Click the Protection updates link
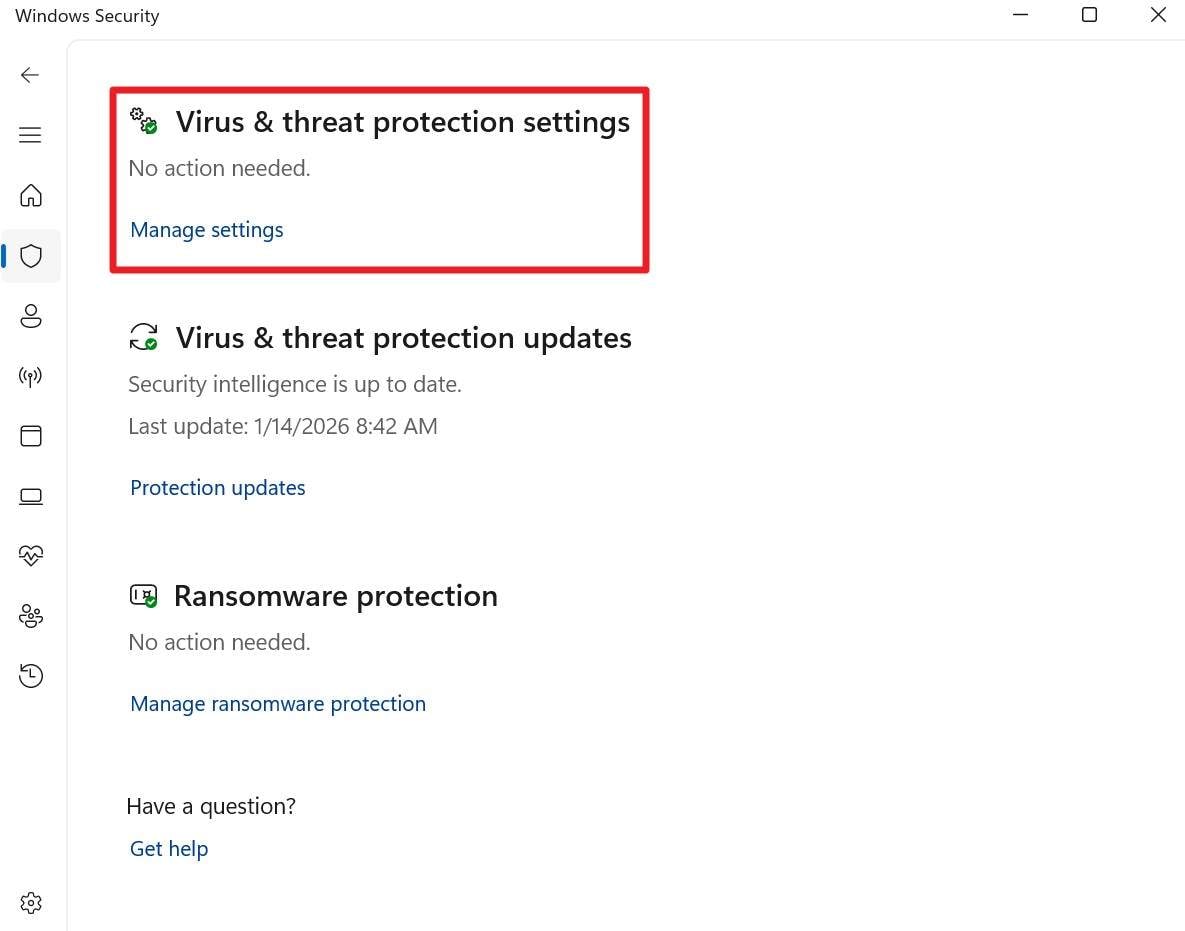1185x931 pixels. [x=217, y=488]
